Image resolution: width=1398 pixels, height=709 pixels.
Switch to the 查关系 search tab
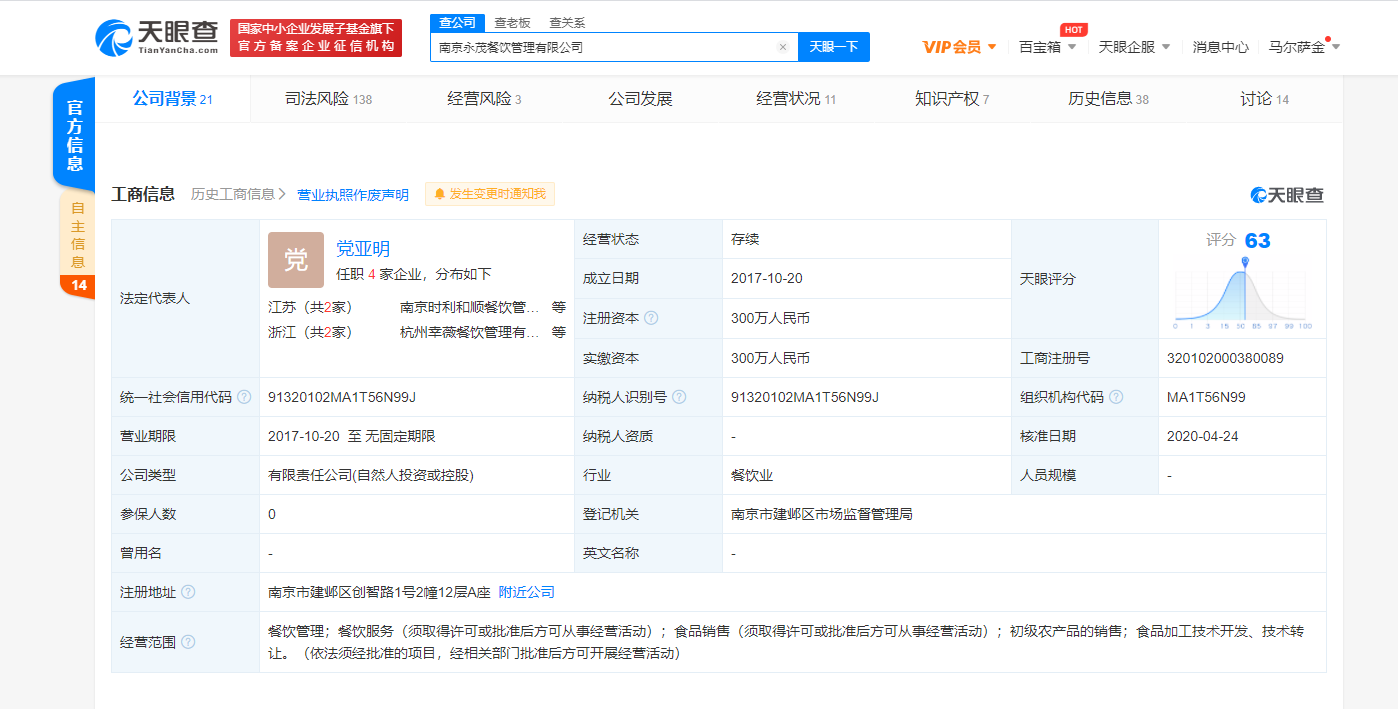(567, 22)
